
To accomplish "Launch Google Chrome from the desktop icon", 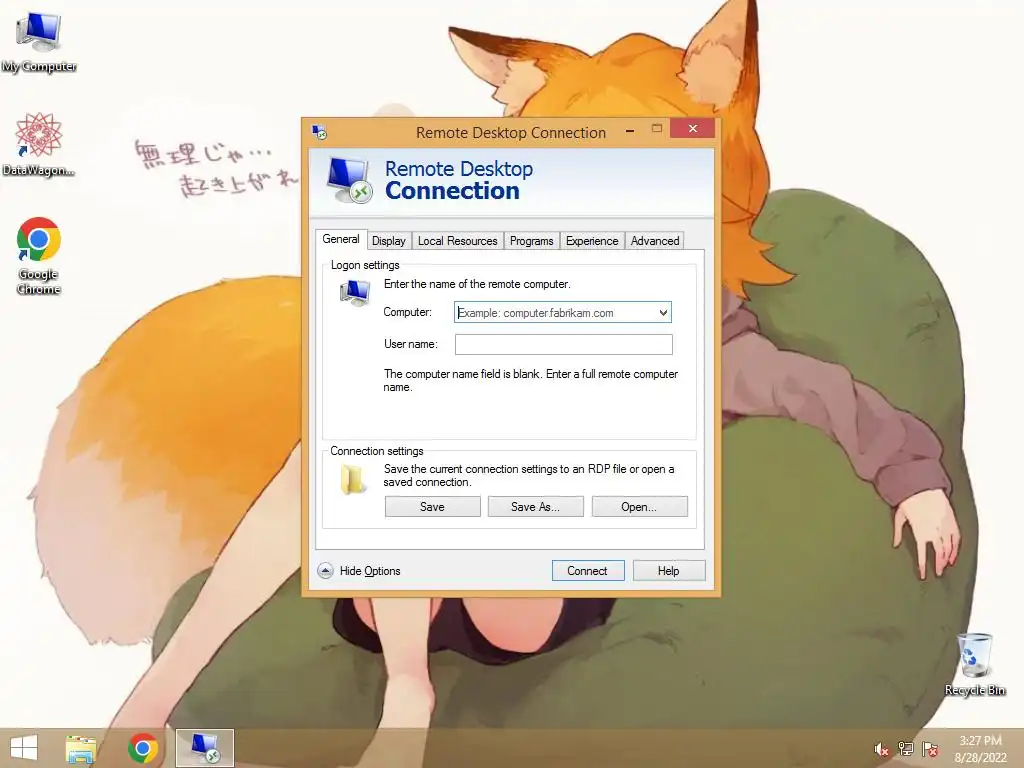I will (x=39, y=256).
